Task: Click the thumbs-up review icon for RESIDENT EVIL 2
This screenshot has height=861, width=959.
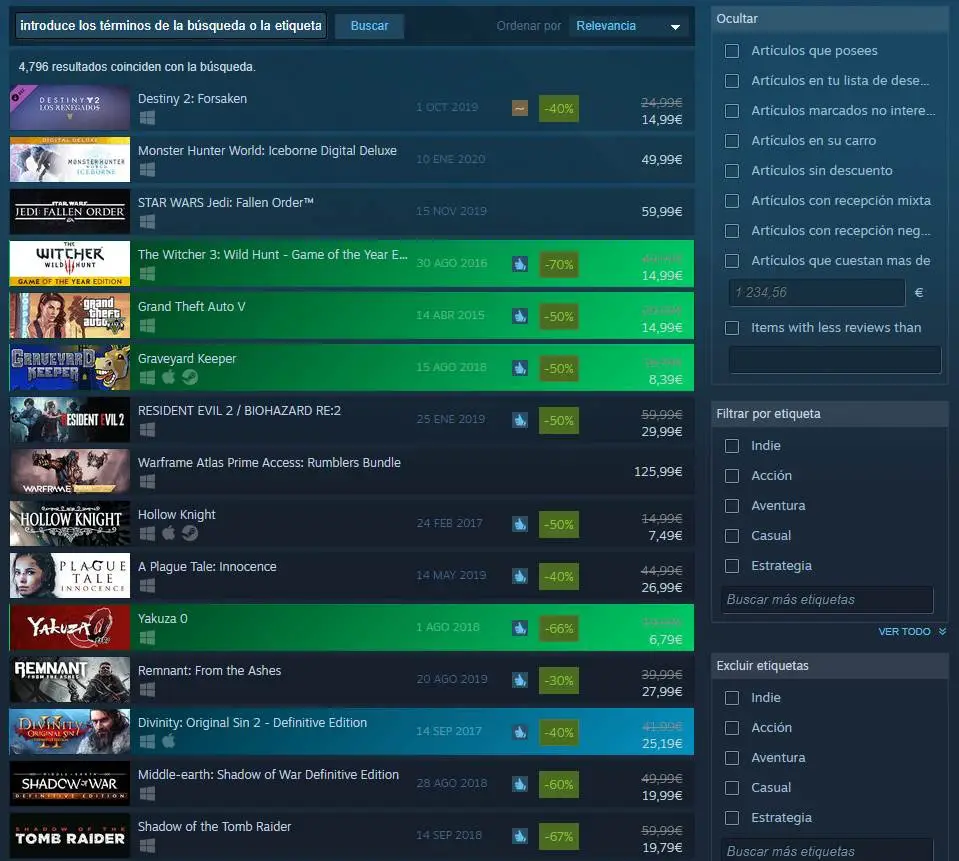Action: click(x=520, y=421)
